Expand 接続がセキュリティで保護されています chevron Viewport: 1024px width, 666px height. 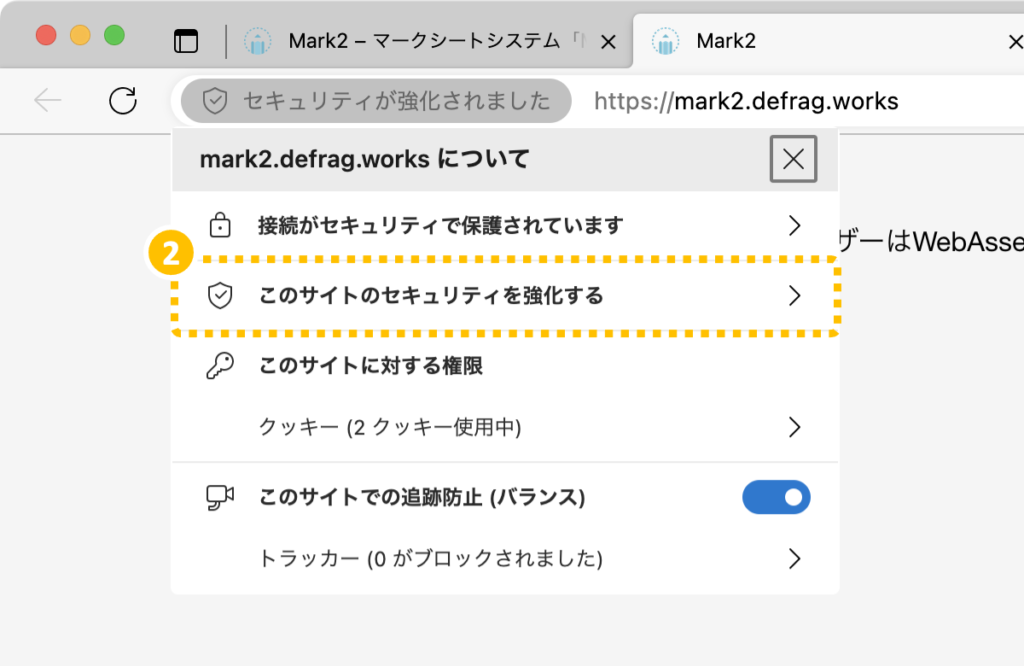[x=794, y=225]
